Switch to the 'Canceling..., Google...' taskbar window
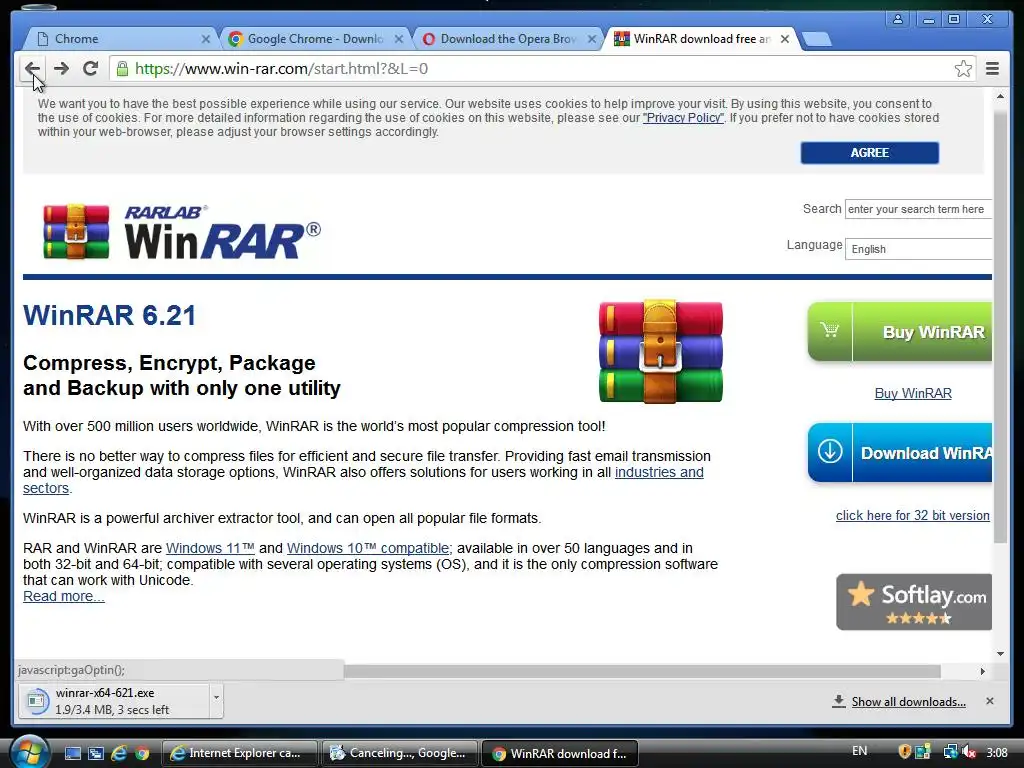This screenshot has width=1024, height=768. [399, 753]
